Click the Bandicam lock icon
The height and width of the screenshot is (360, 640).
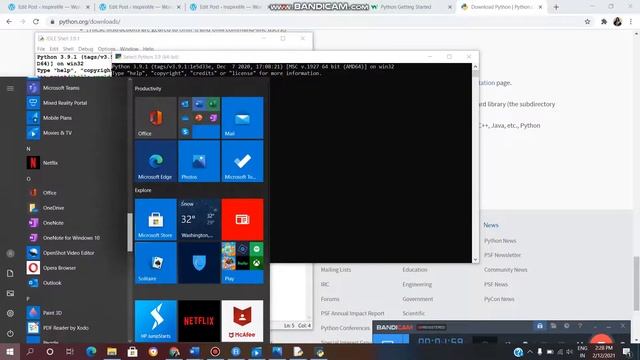point(540,326)
